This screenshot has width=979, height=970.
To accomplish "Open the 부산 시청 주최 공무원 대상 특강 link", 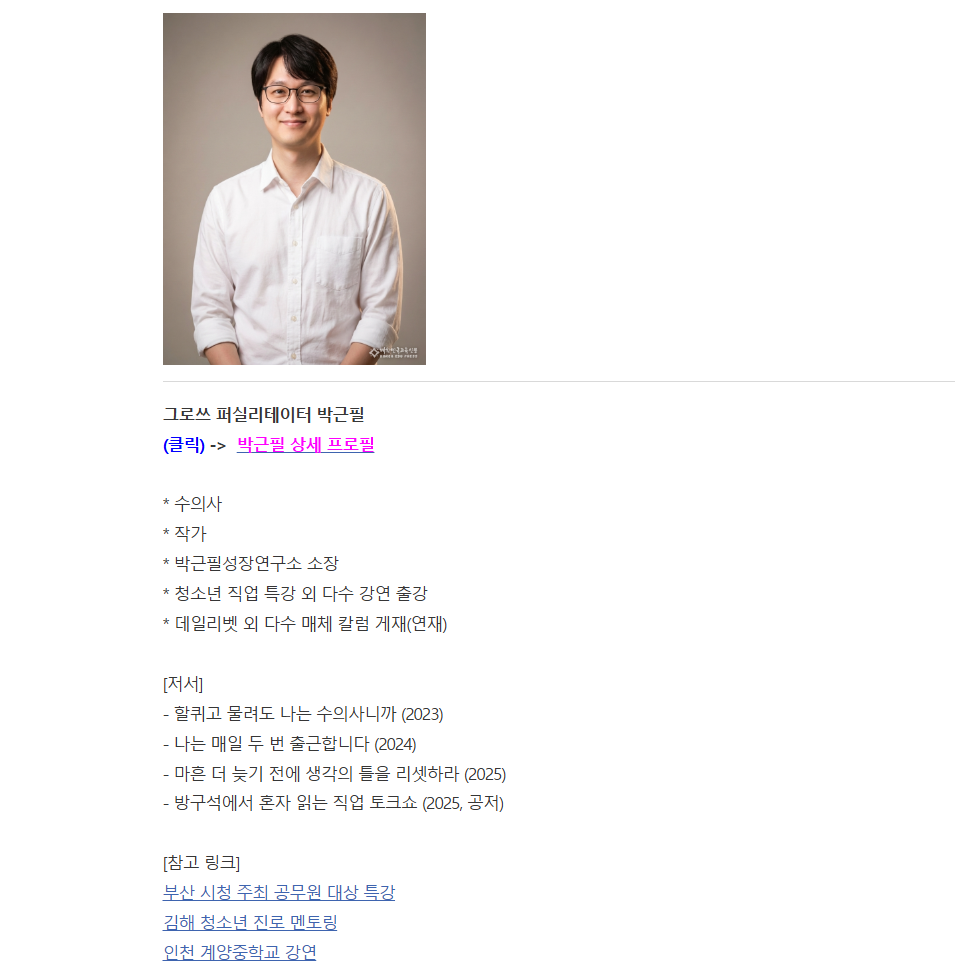I will (x=278, y=892).
